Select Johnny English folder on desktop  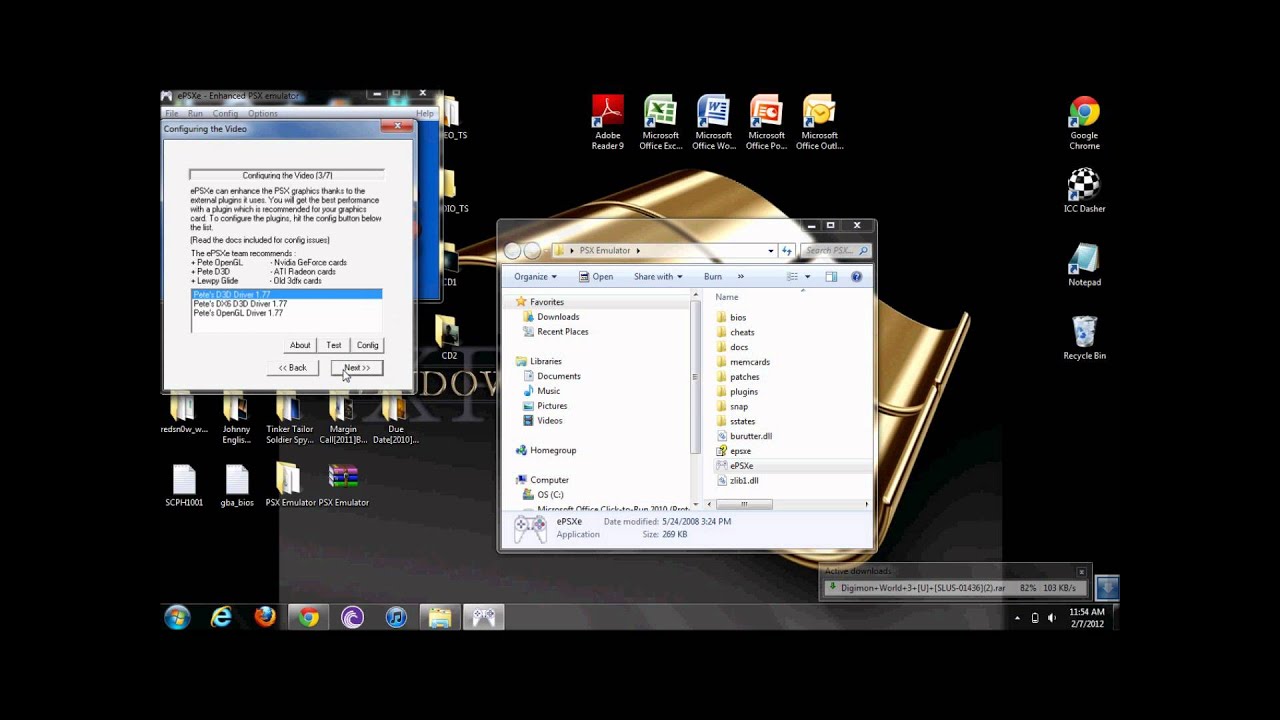click(236, 420)
